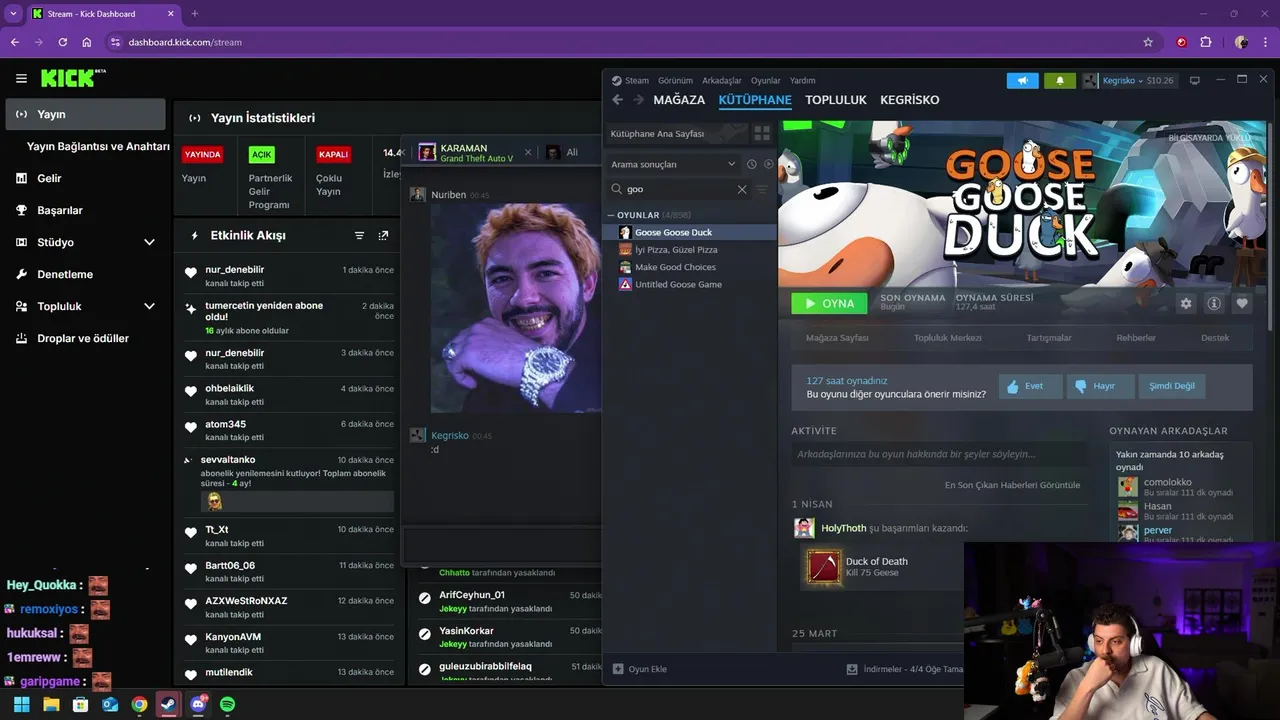Click the Steam announcements megaphone button
1280x720 pixels.
pos(1022,80)
